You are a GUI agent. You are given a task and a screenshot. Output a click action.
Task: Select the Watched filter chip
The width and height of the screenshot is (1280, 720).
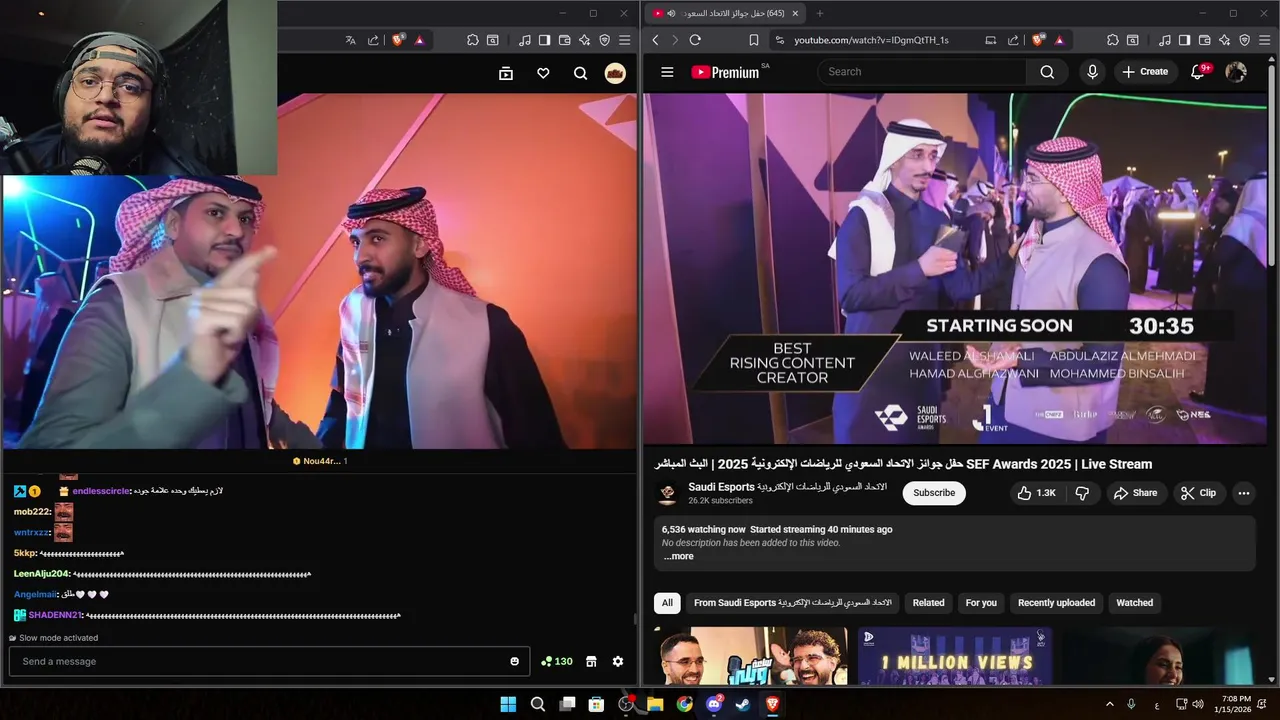1134,603
